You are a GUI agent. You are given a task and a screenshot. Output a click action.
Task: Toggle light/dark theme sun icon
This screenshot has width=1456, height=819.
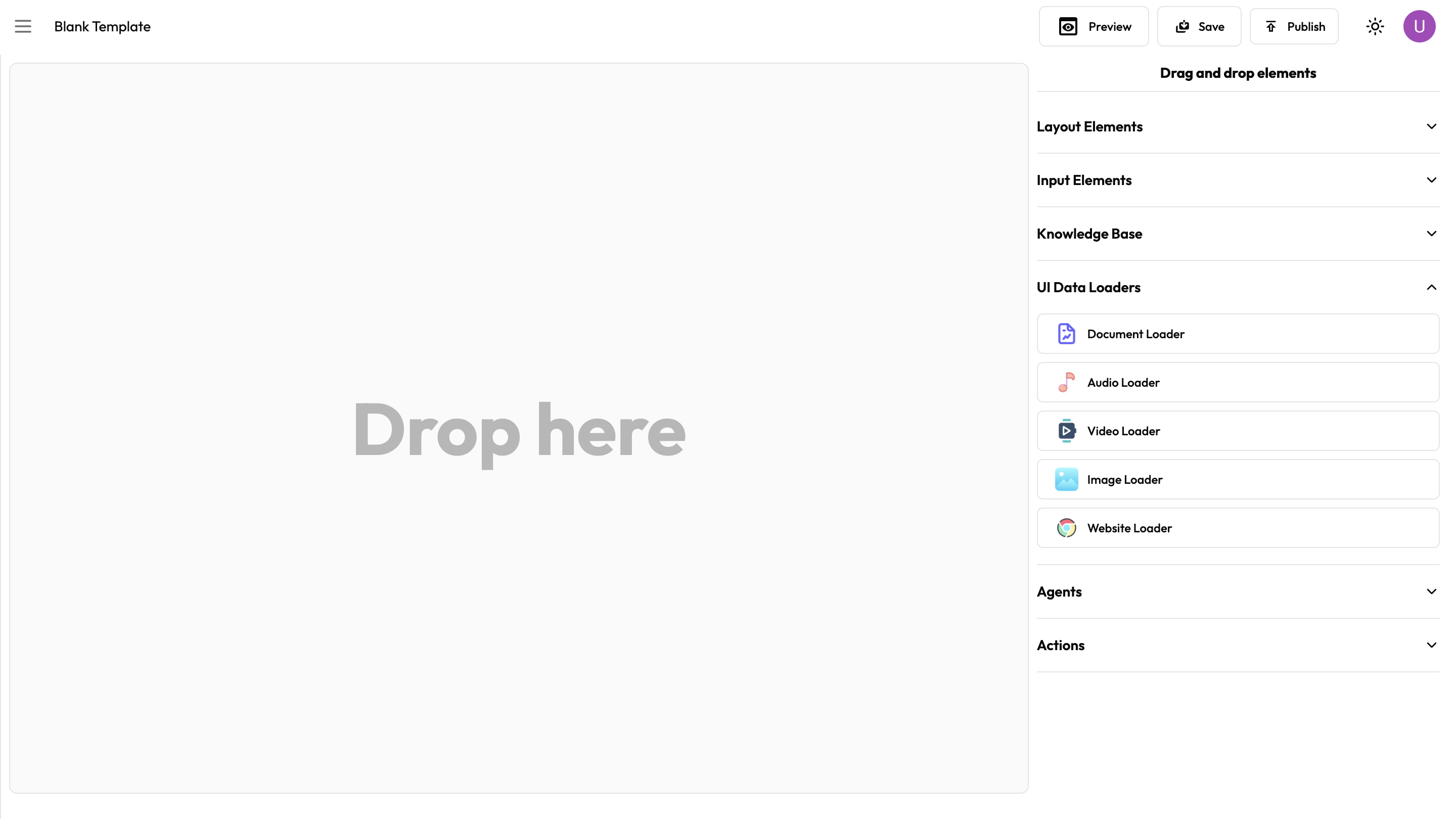(1375, 27)
